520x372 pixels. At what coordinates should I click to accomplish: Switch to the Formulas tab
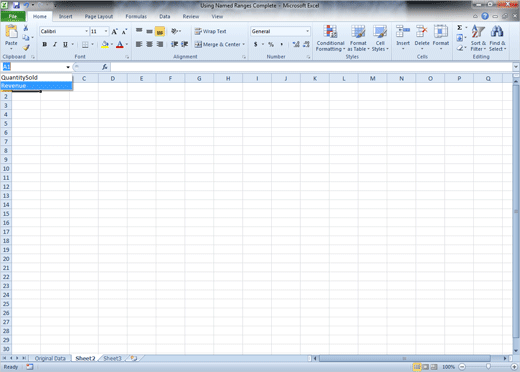(x=136, y=16)
